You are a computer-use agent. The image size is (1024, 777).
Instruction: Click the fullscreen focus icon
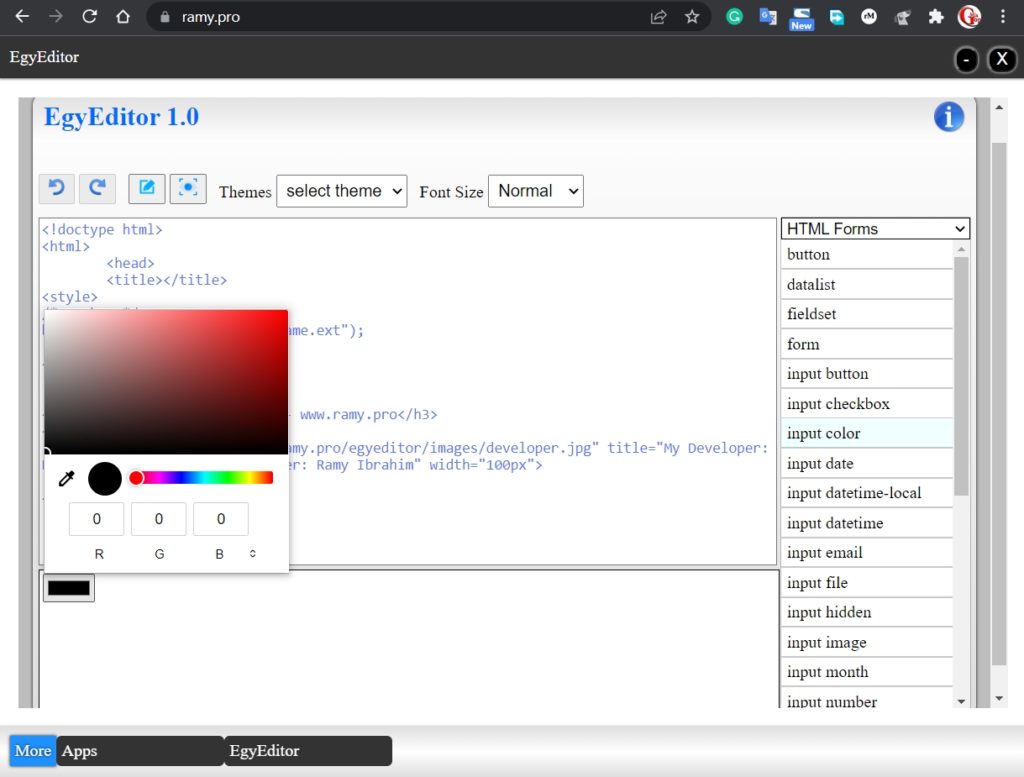(x=188, y=188)
